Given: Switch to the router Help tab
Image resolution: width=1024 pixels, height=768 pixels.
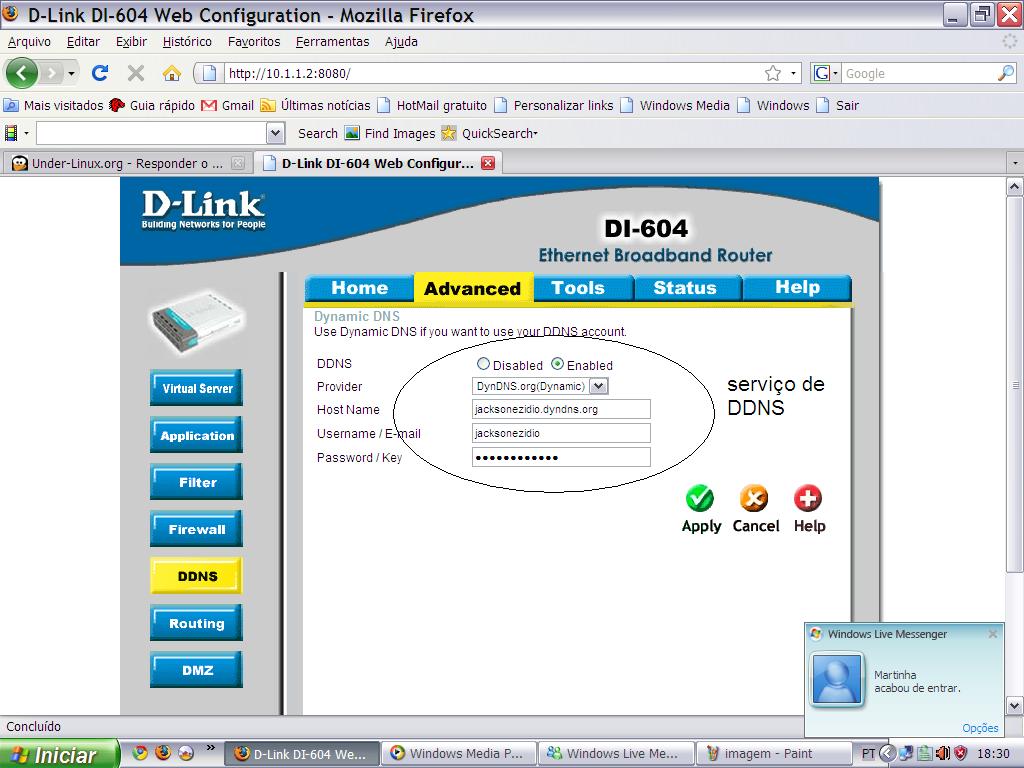Looking at the screenshot, I should click(797, 288).
